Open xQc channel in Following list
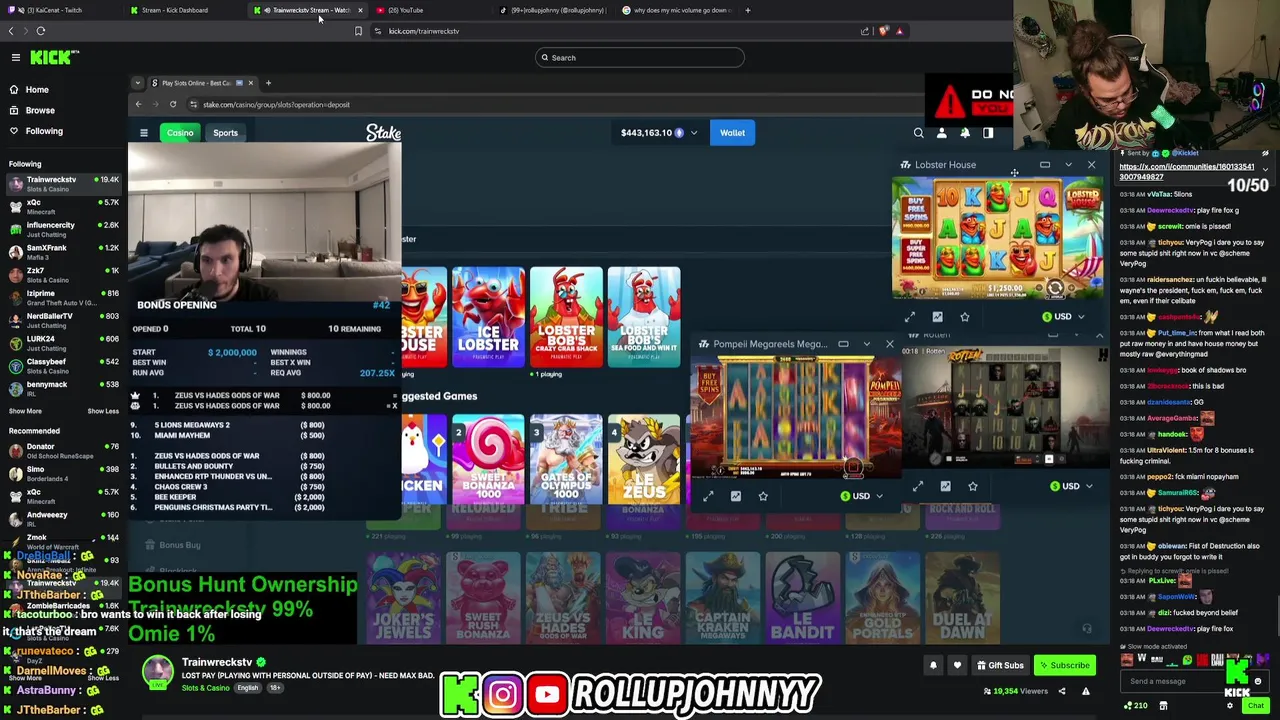 point(62,207)
